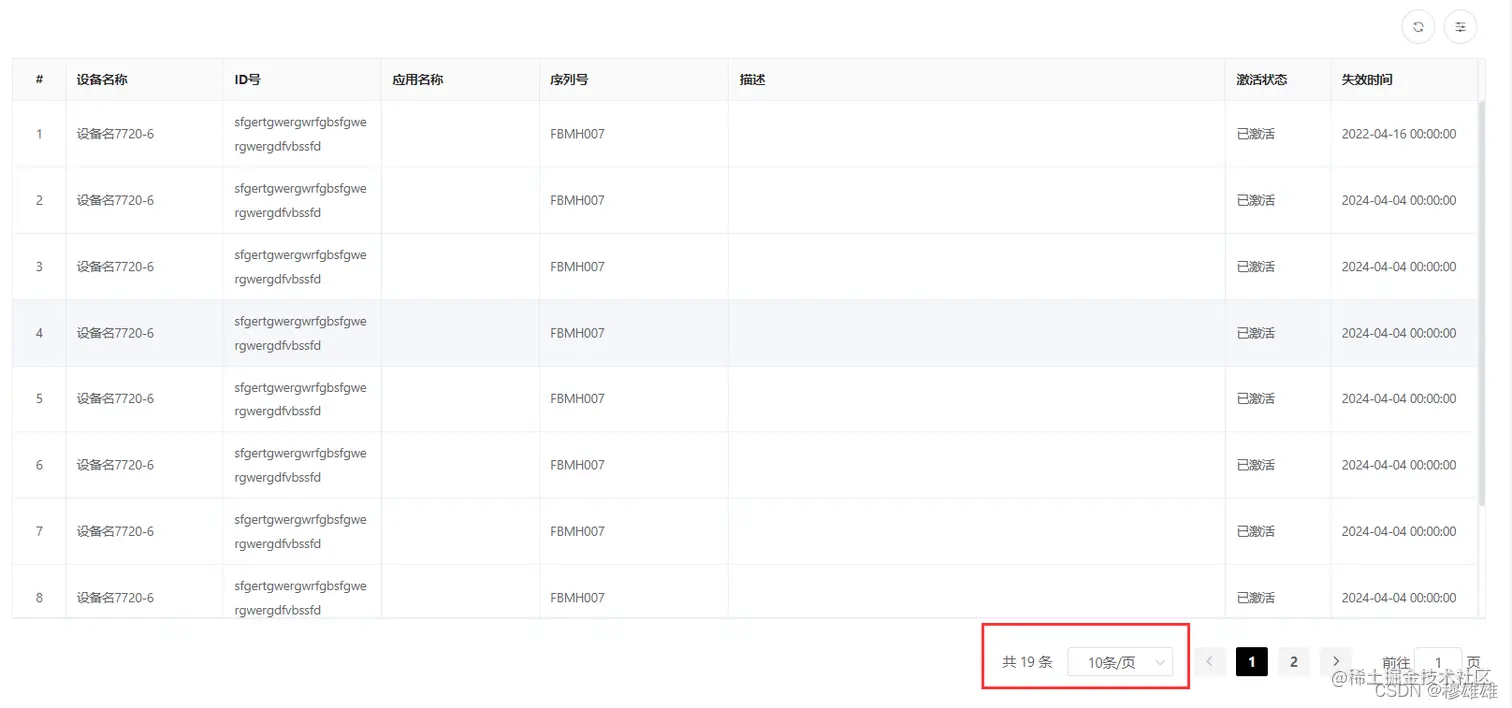
Task: Click row number 4 cell
Action: (x=39, y=333)
